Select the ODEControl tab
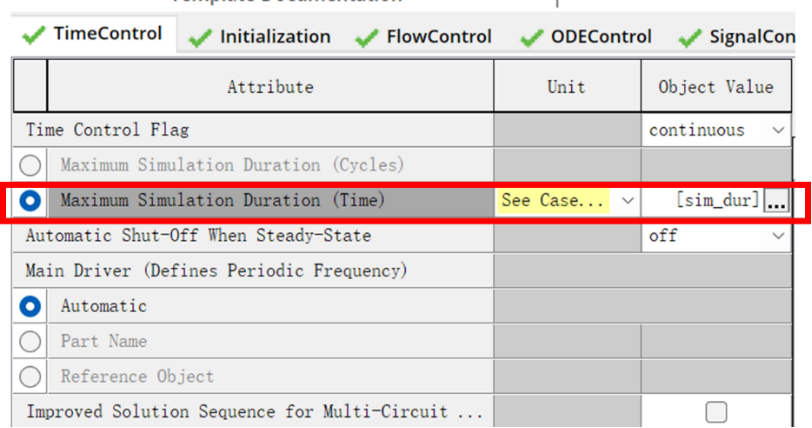 click(x=600, y=37)
